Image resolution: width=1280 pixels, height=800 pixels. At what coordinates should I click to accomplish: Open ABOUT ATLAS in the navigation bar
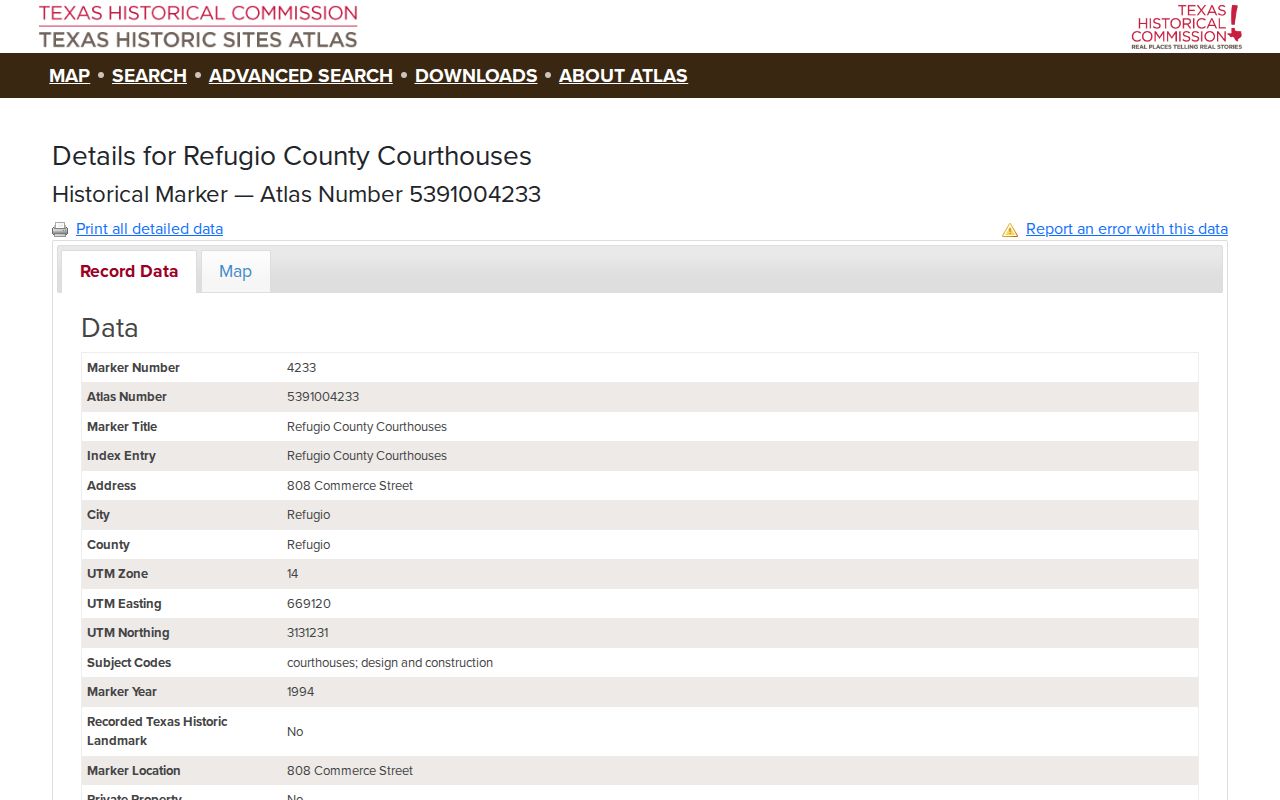623,76
